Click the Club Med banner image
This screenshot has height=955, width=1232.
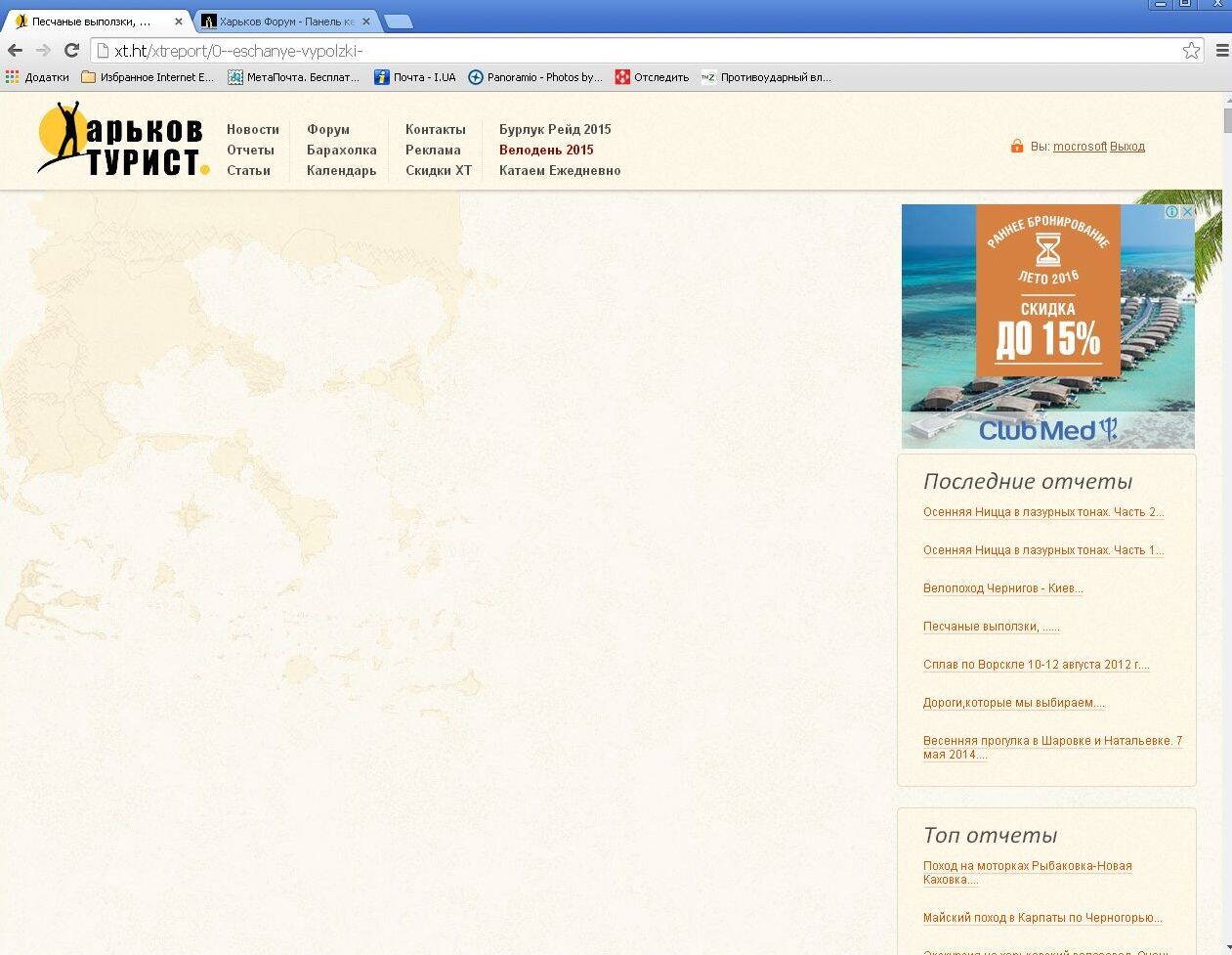pyautogui.click(x=1047, y=327)
